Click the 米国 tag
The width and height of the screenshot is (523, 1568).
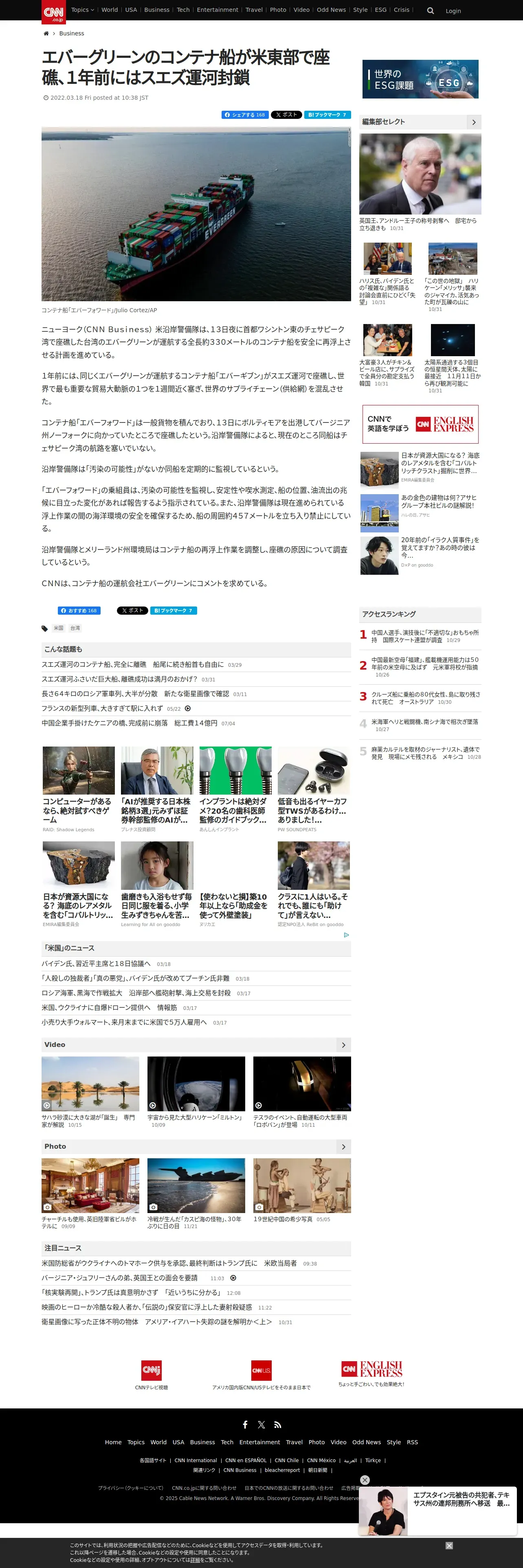(x=58, y=628)
